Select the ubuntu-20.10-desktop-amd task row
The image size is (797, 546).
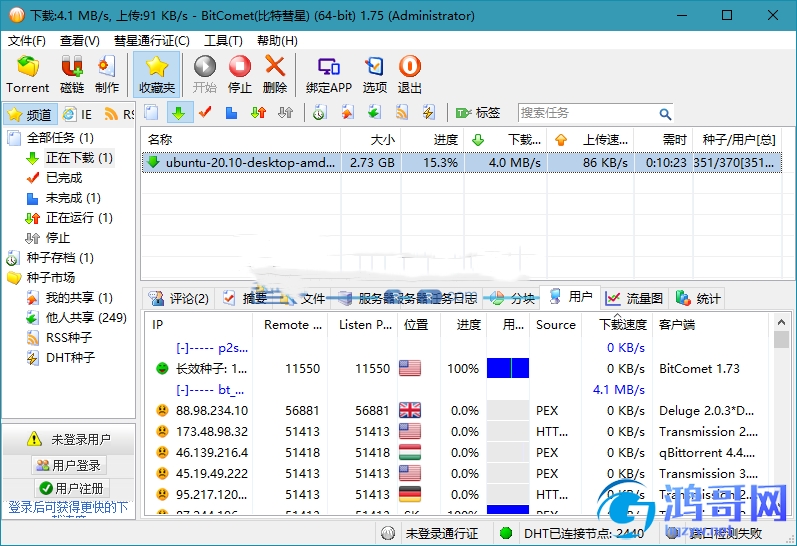pos(462,163)
